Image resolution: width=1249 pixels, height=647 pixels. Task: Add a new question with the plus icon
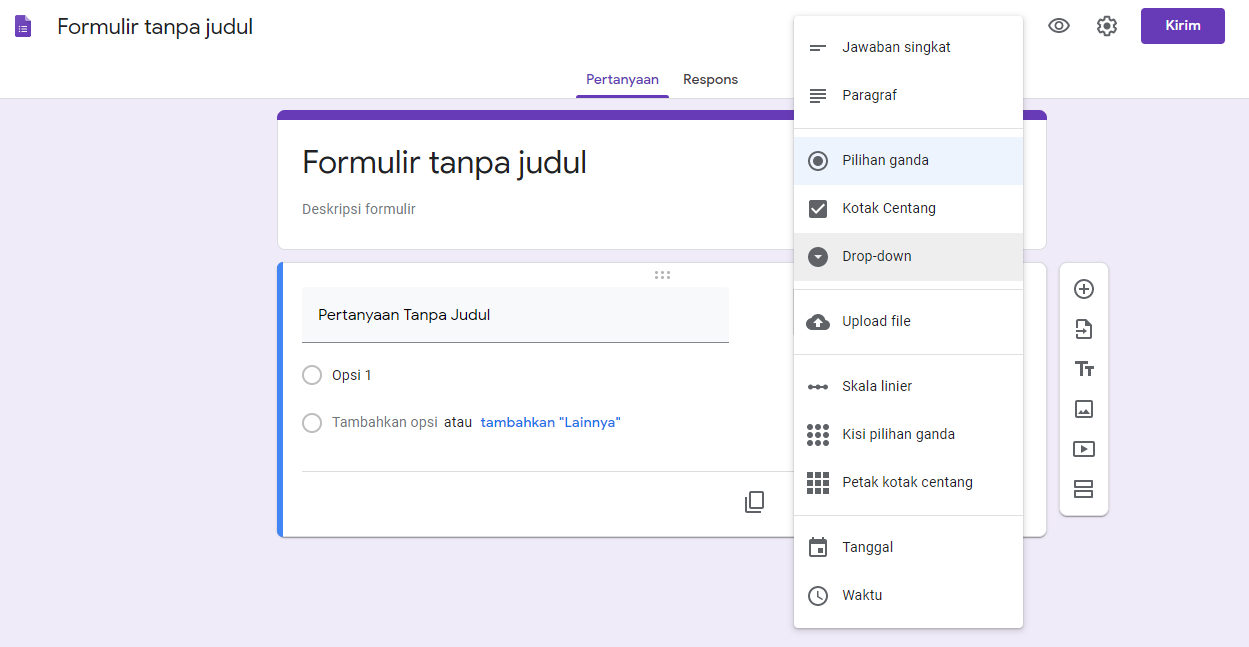click(1084, 289)
